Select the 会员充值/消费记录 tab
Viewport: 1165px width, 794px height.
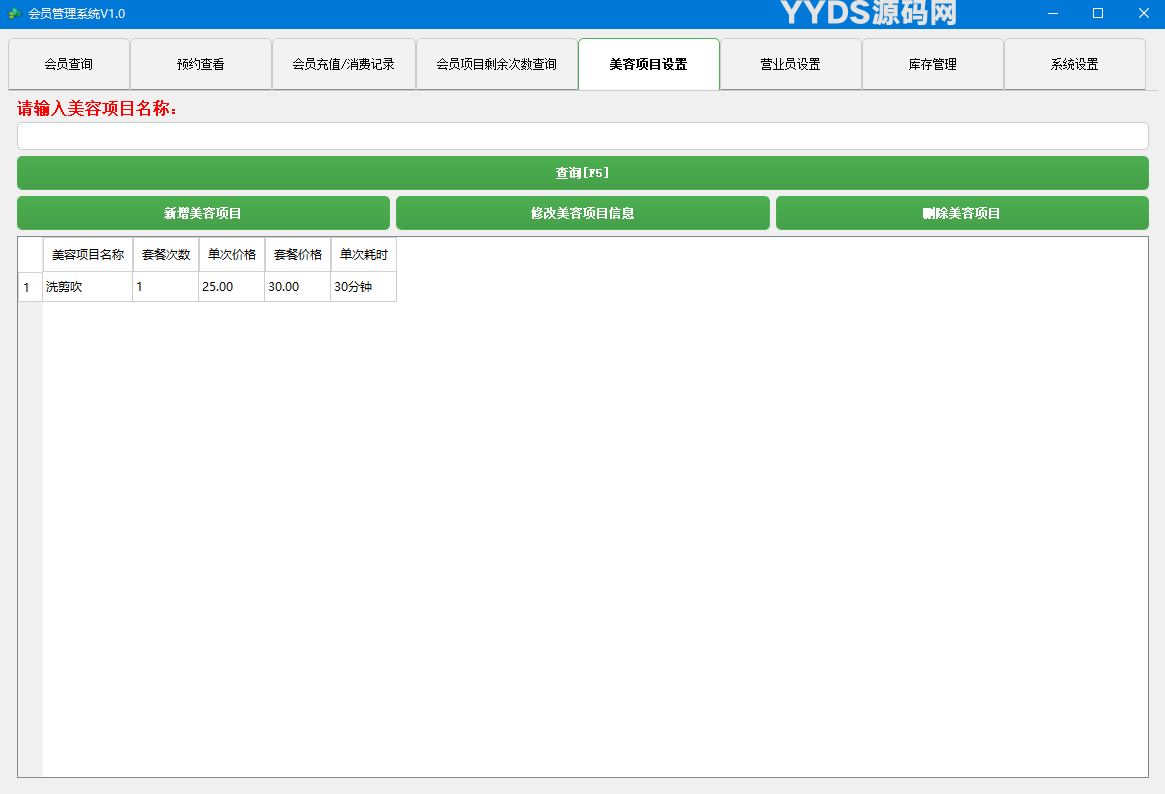pyautogui.click(x=344, y=63)
